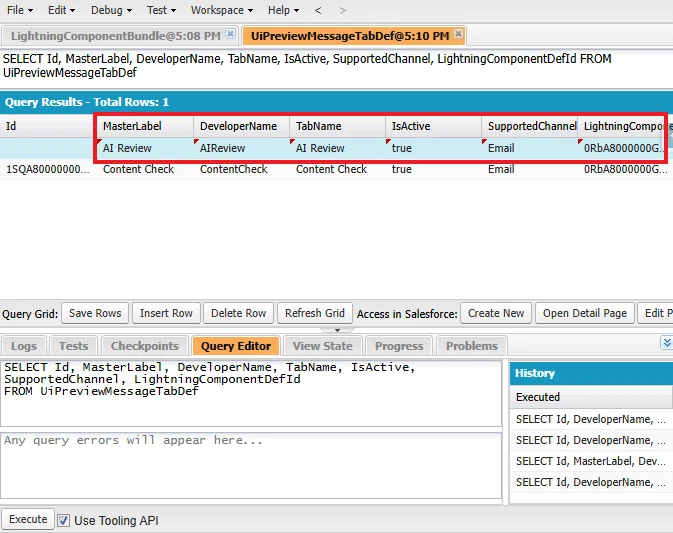673x533 pixels.
Task: Open the Debug menu
Action: point(111,10)
